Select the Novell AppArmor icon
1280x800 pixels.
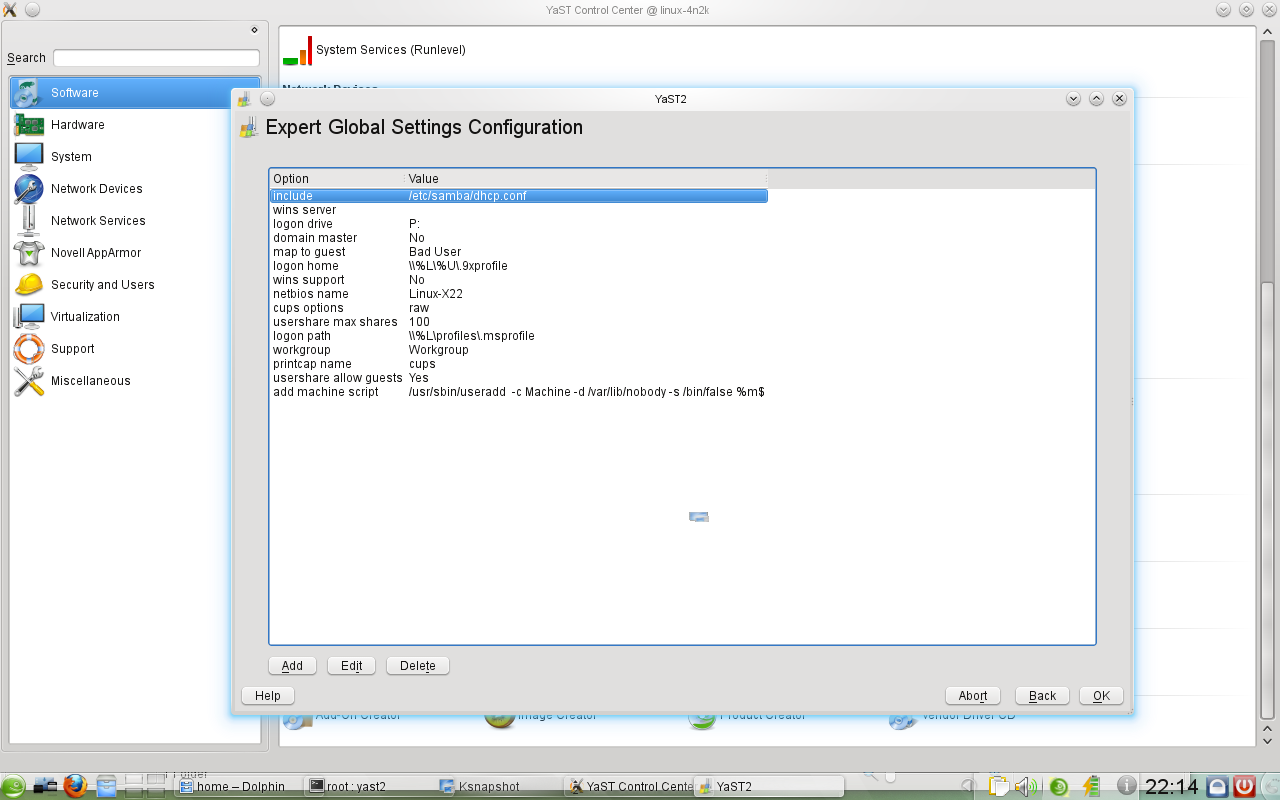(28, 253)
